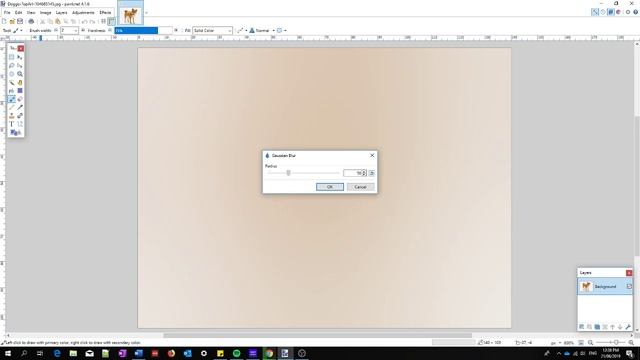Open the View menu
The width and height of the screenshot is (640, 360).
31,13
